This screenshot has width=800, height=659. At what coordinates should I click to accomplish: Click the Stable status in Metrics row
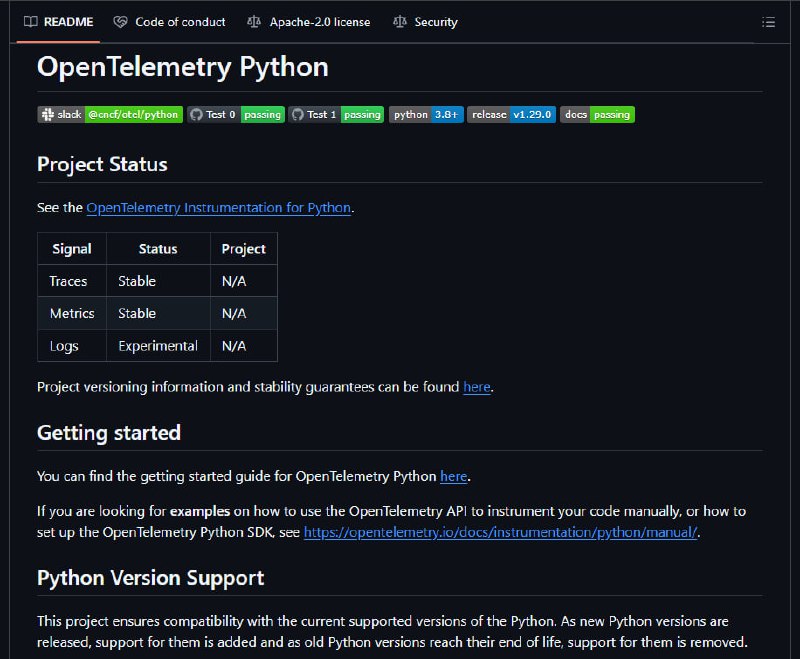click(x=158, y=313)
